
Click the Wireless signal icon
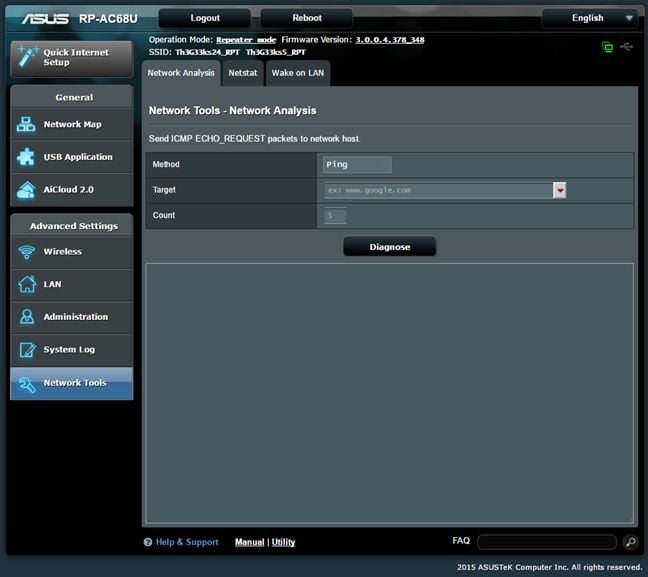[x=26, y=252]
